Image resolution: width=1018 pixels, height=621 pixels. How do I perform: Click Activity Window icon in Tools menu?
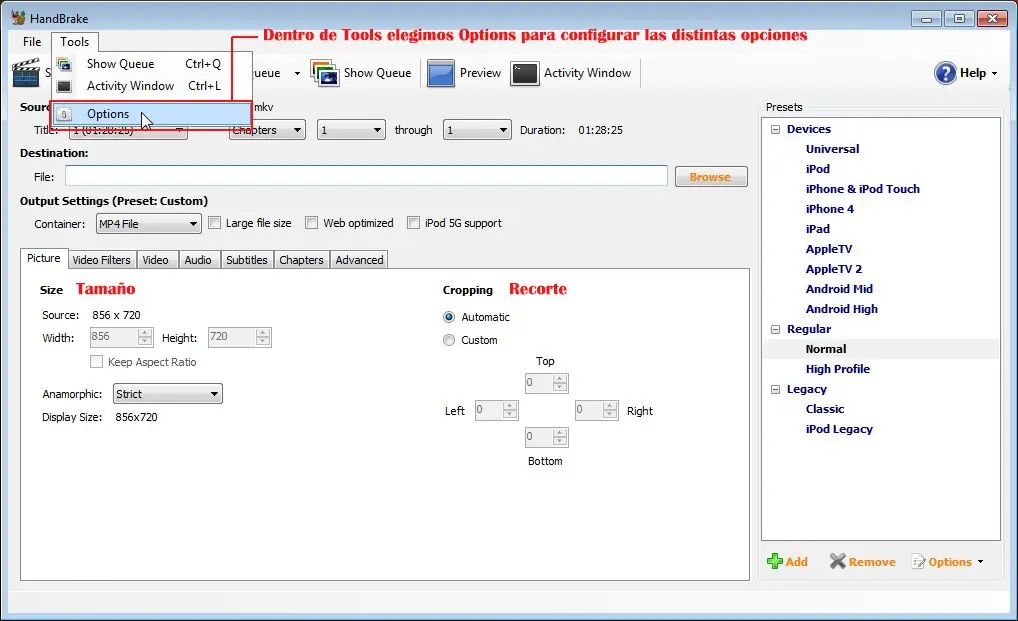click(64, 86)
